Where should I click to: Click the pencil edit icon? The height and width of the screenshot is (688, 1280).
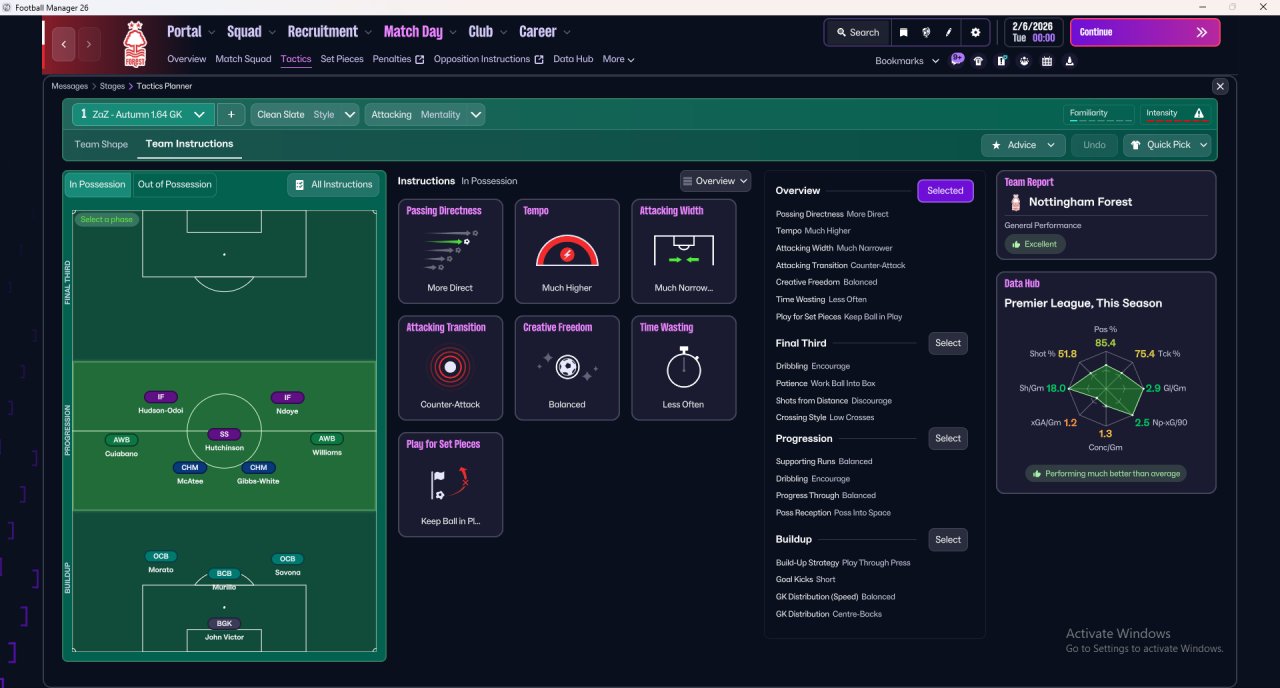pos(949,32)
